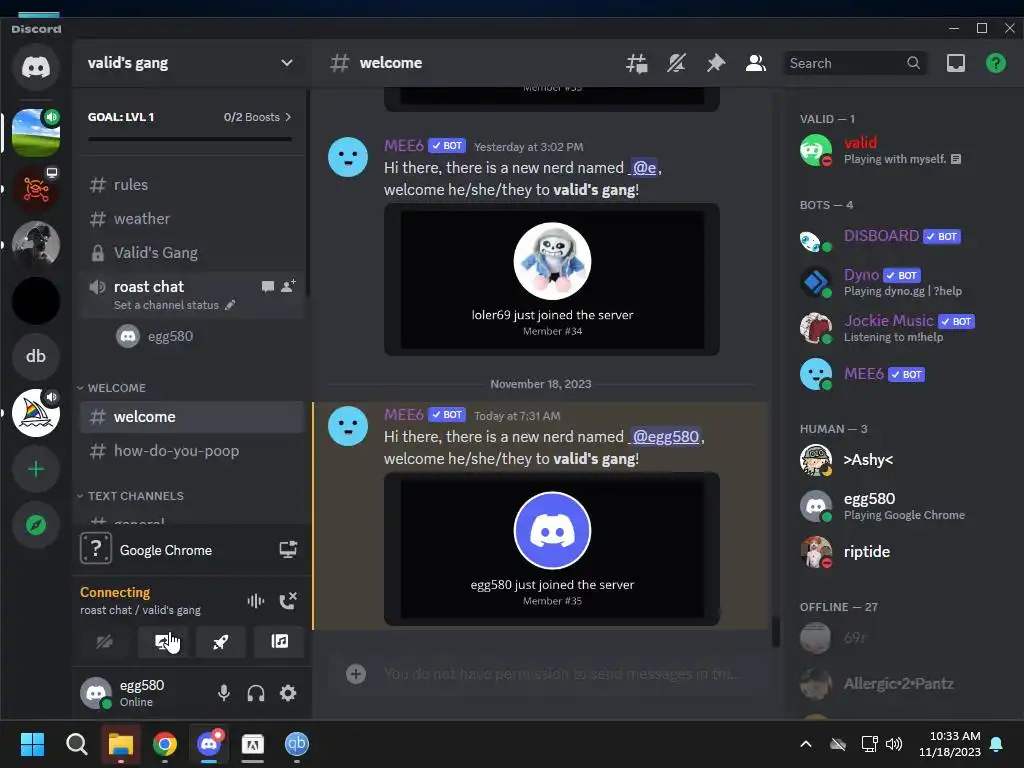
Task: Open egg580 joined server welcome image
Action: click(x=552, y=549)
